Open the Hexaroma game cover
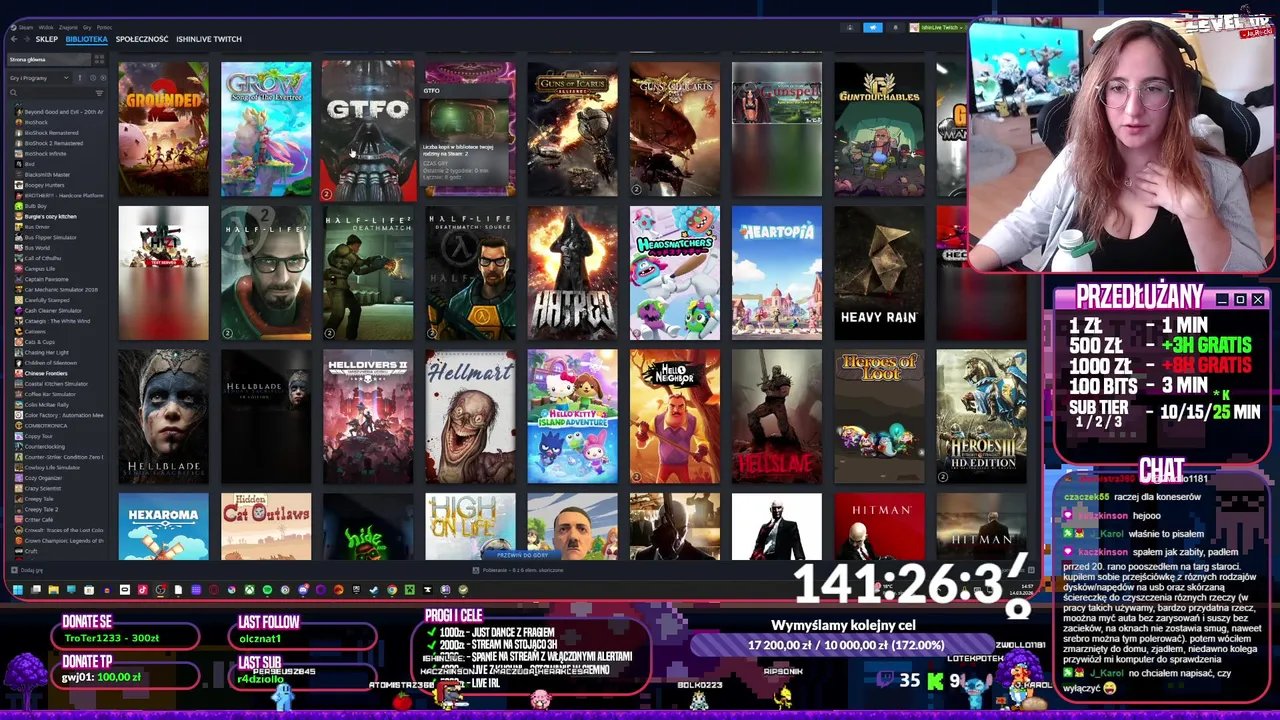The width and height of the screenshot is (1280, 720). [x=164, y=527]
